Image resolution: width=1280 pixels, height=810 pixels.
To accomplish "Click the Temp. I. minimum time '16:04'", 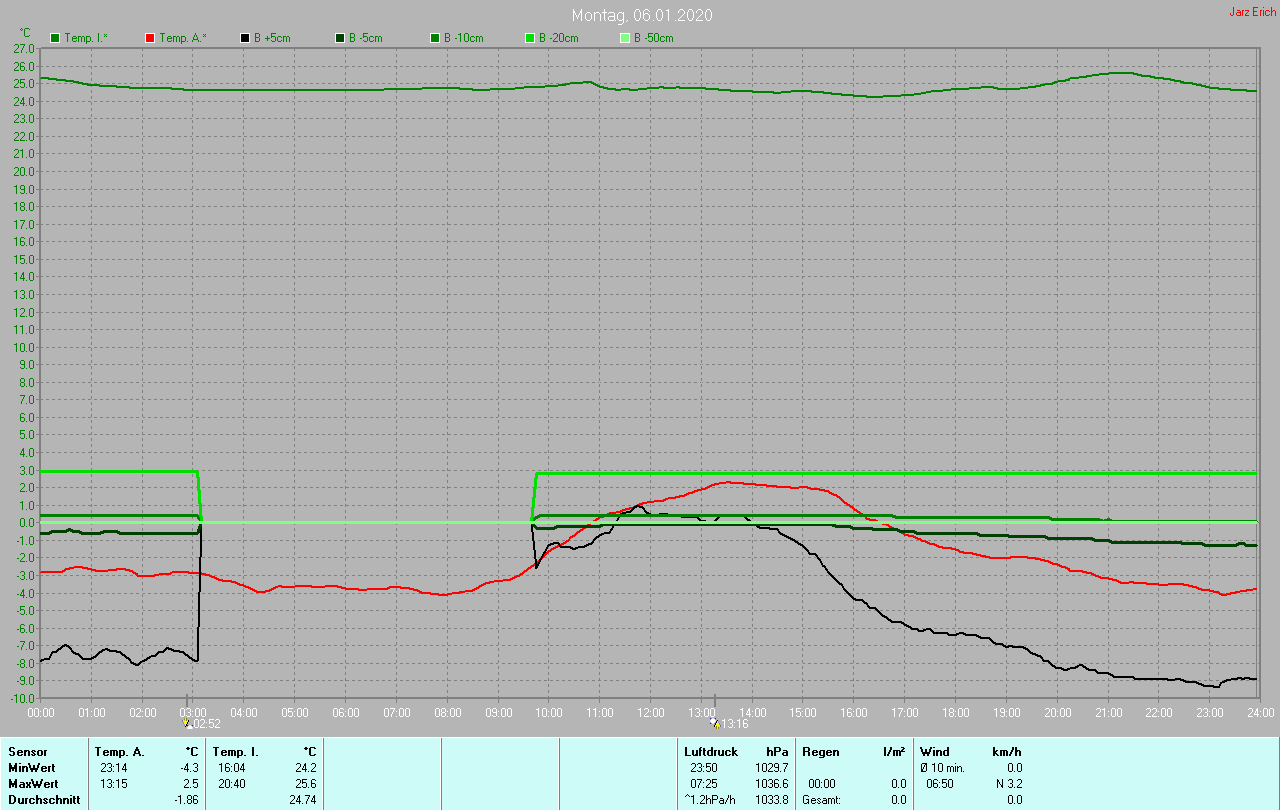I will pos(232,767).
